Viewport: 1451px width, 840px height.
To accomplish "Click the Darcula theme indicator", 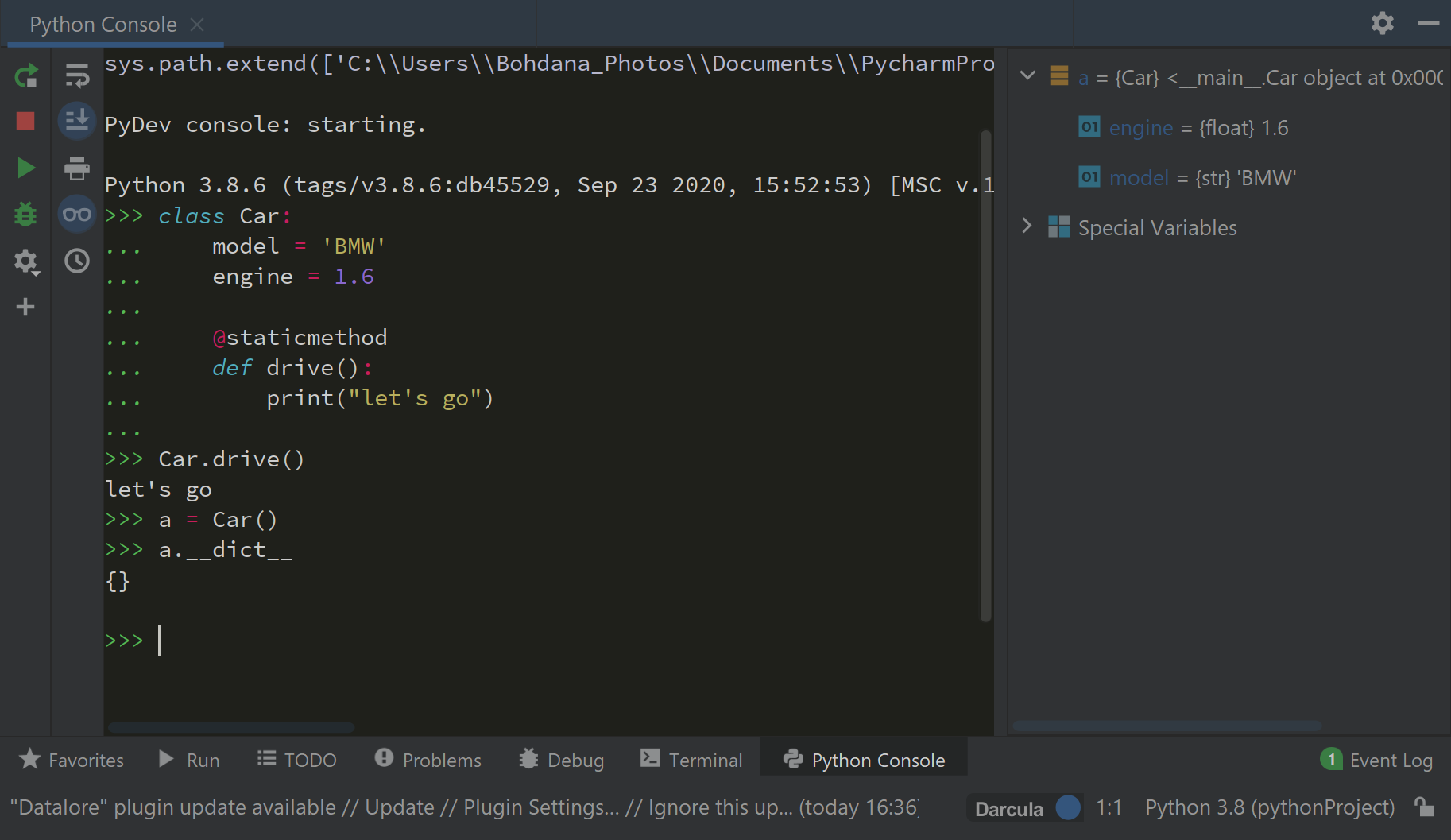I will click(x=1009, y=809).
